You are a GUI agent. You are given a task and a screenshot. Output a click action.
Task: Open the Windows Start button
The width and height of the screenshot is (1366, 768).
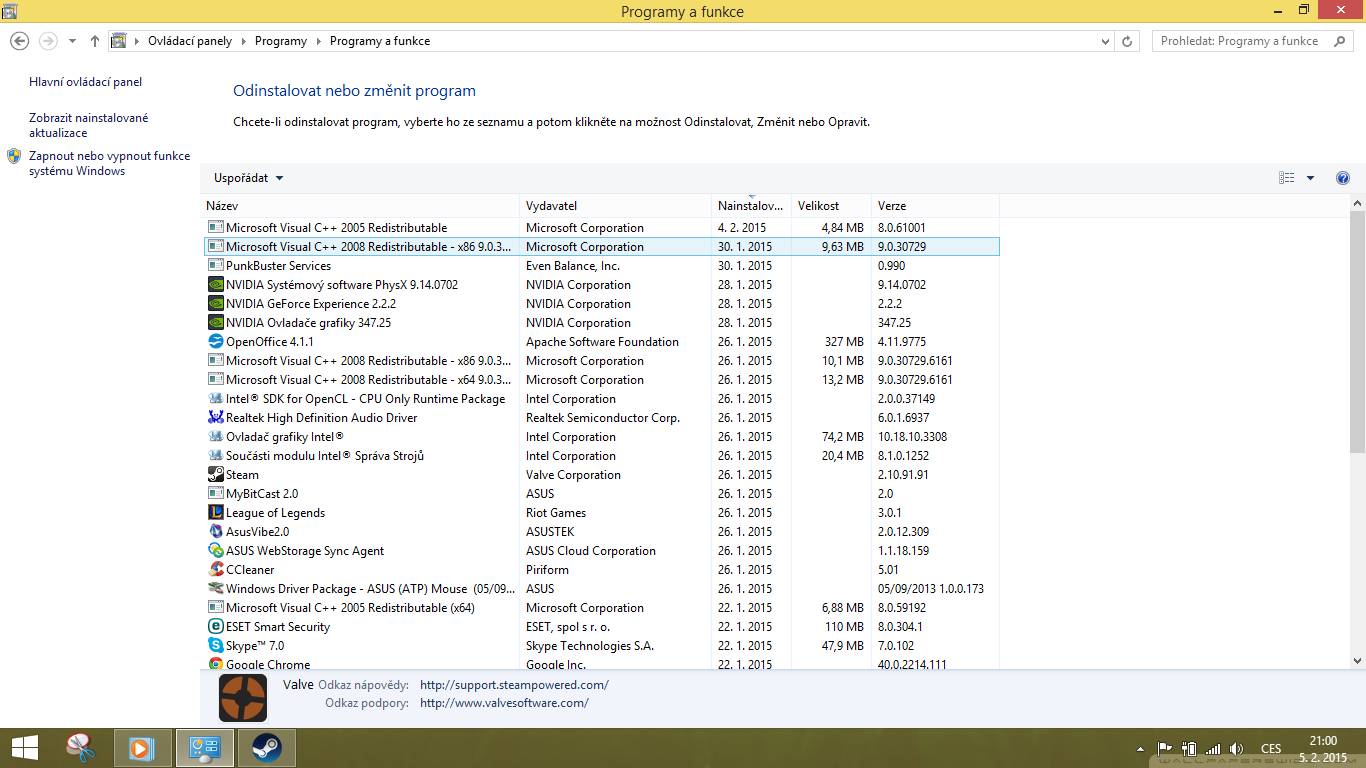pyautogui.click(x=24, y=748)
